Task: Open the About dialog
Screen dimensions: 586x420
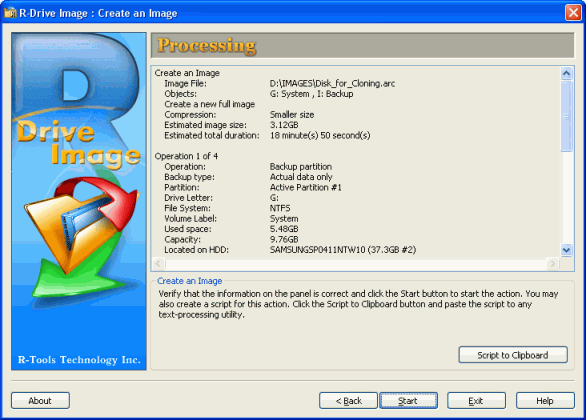Action: pos(40,401)
